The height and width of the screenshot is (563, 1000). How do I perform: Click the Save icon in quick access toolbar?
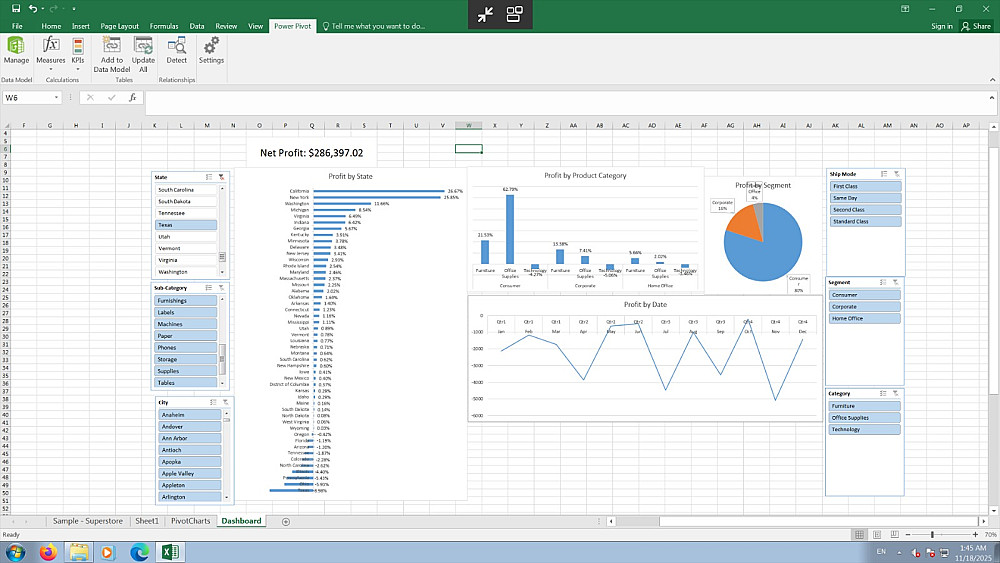click(16, 9)
